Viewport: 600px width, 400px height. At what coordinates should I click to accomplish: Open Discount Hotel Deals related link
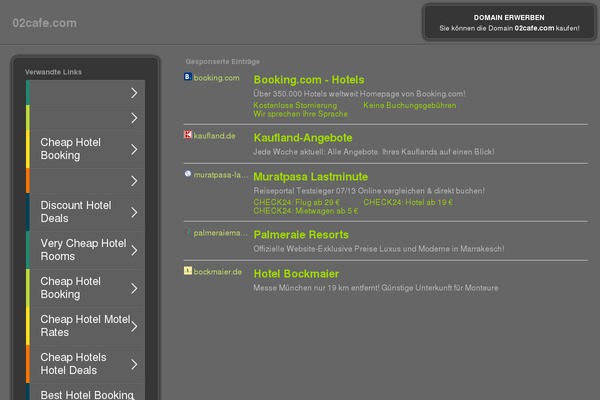85,212
